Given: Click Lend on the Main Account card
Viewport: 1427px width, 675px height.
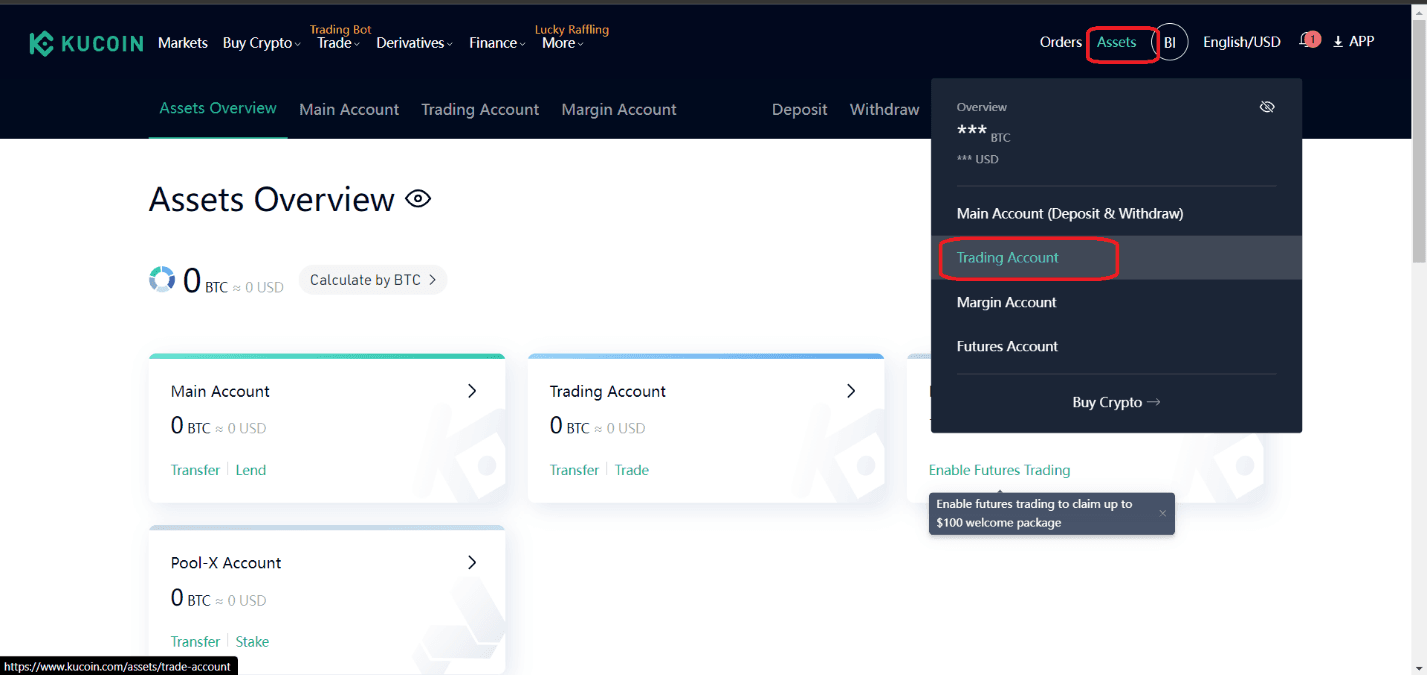Looking at the screenshot, I should tap(251, 470).
